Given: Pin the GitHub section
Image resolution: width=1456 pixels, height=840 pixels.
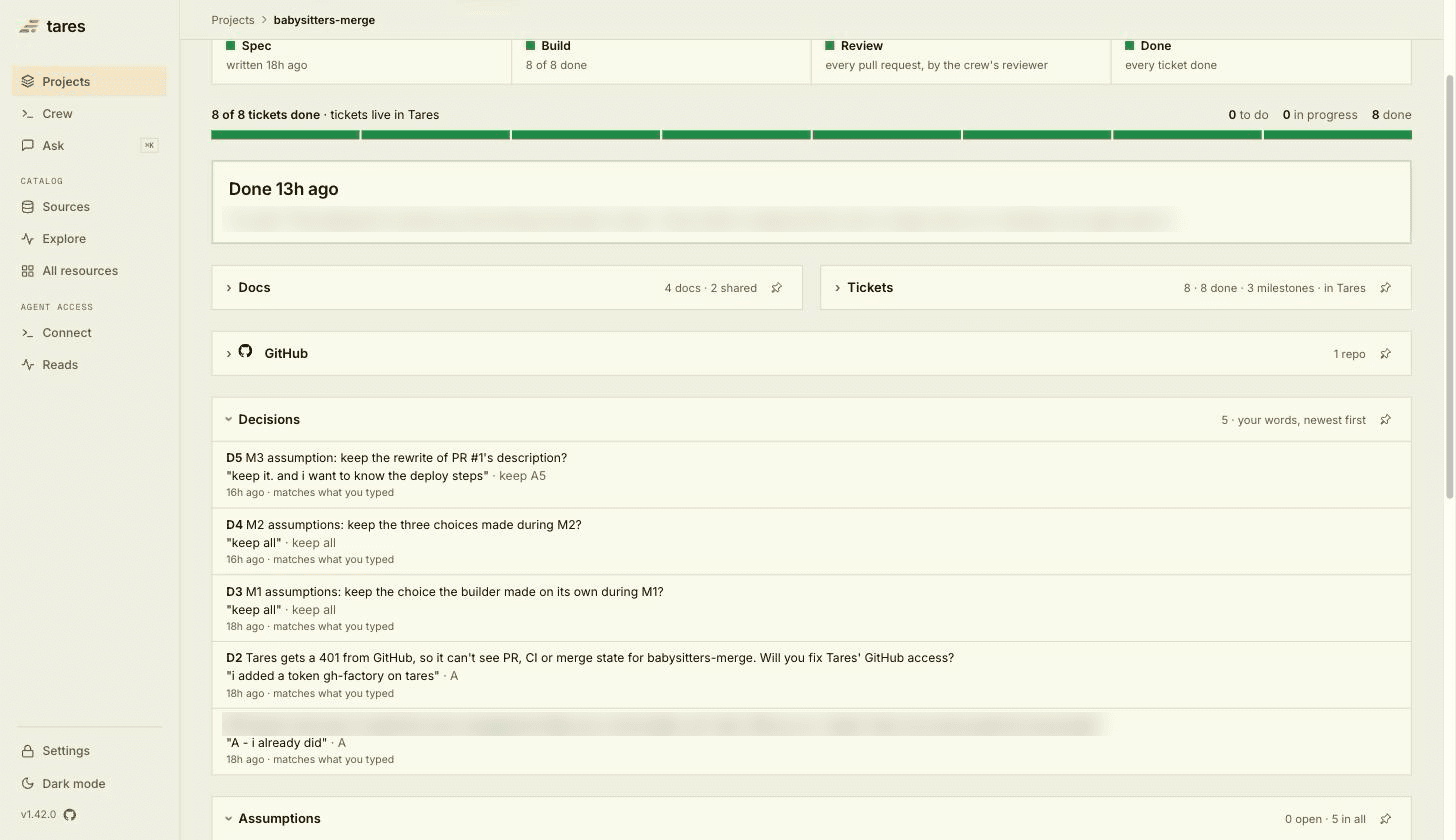Looking at the screenshot, I should (x=1385, y=354).
